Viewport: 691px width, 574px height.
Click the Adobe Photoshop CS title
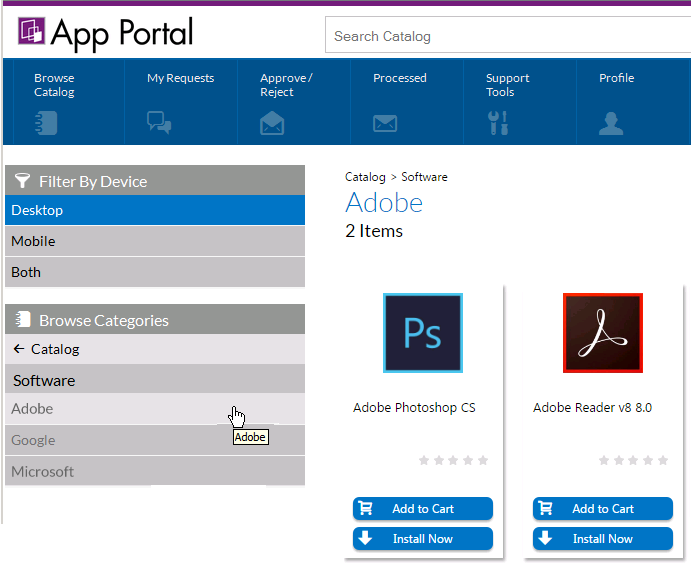(x=414, y=407)
